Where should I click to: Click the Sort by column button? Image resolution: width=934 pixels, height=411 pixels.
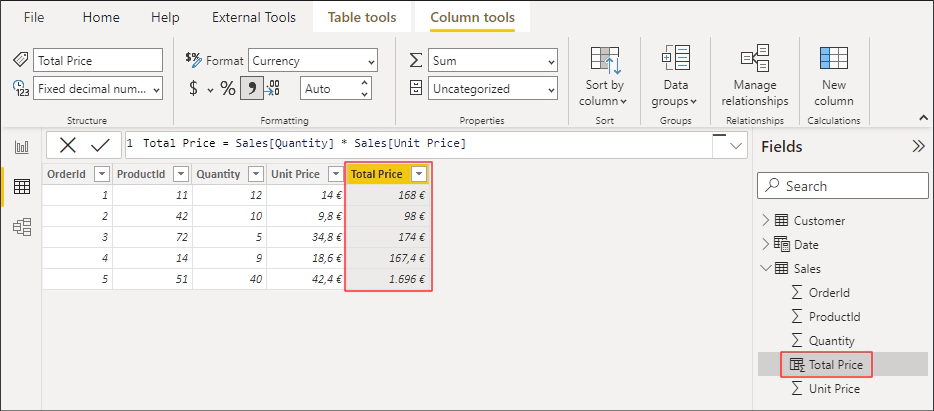point(605,76)
